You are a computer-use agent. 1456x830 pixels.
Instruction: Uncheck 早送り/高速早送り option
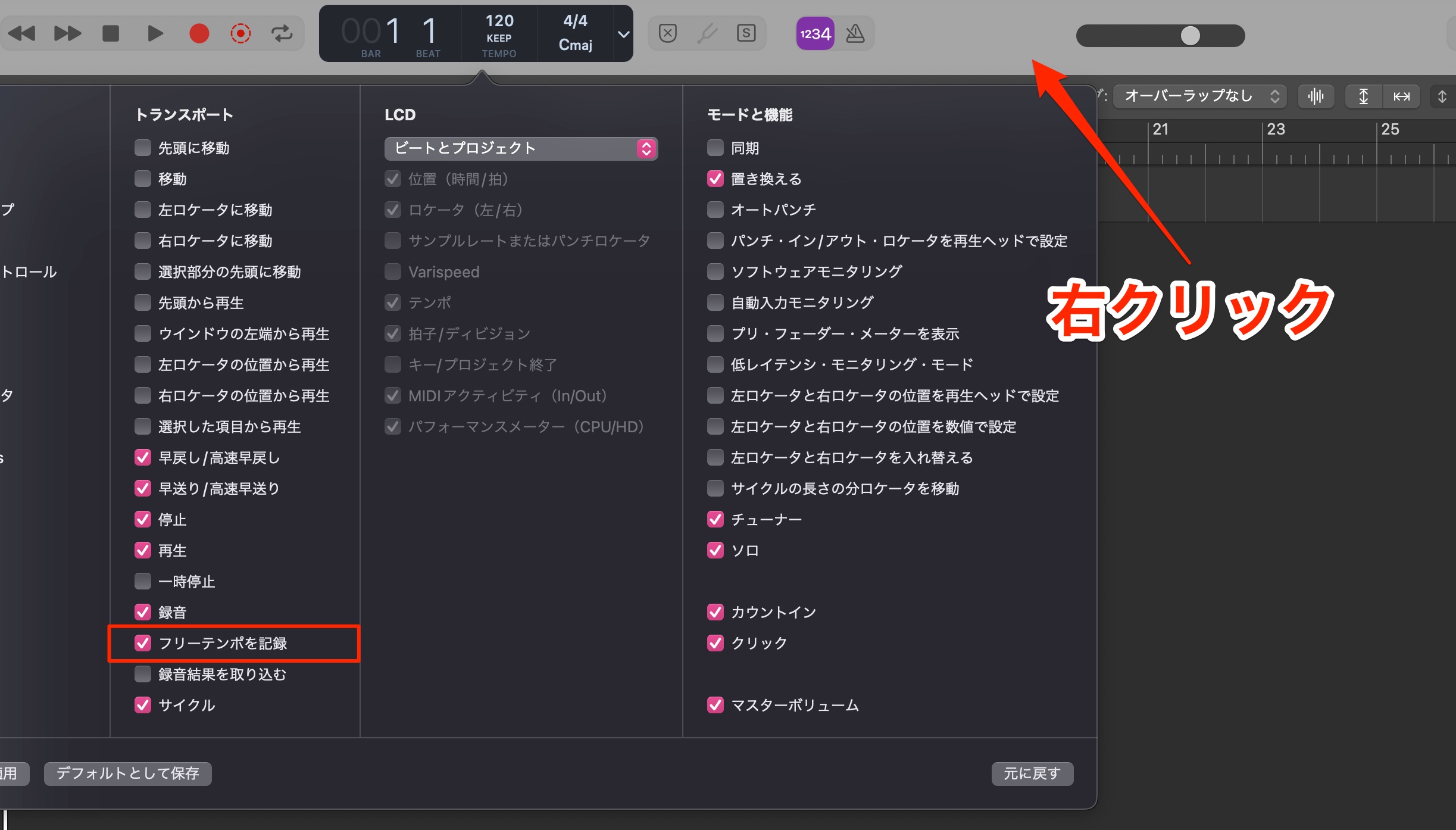click(x=143, y=488)
